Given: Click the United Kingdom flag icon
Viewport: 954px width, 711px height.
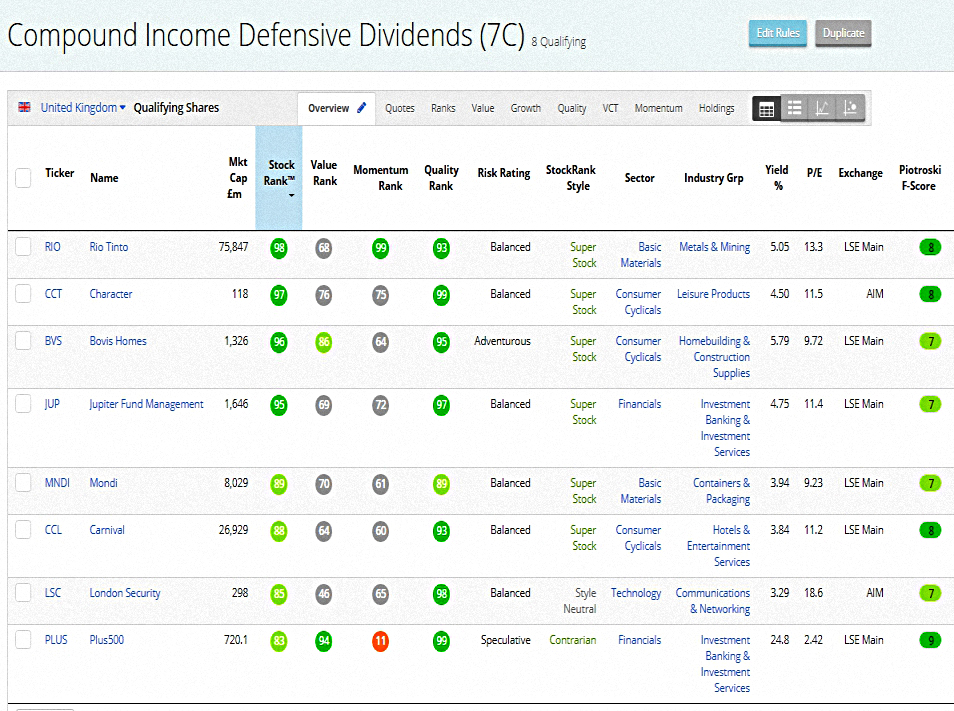Looking at the screenshot, I should (24, 107).
